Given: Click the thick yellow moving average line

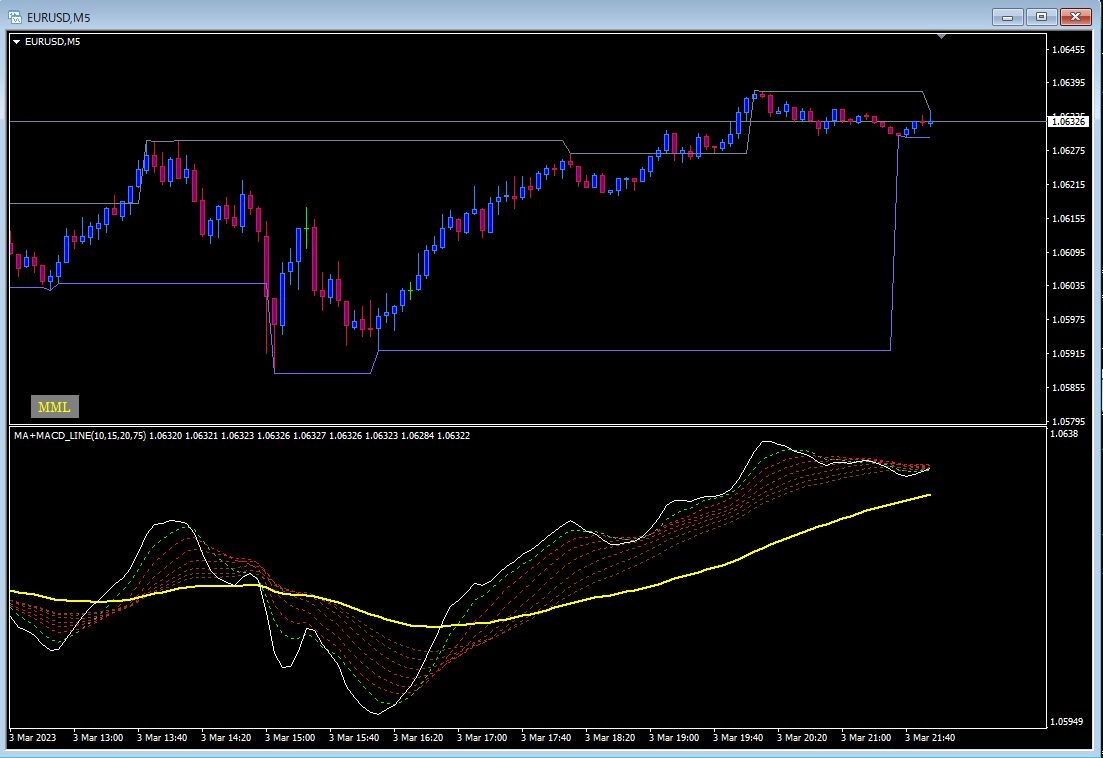Looking at the screenshot, I should [x=700, y=571].
